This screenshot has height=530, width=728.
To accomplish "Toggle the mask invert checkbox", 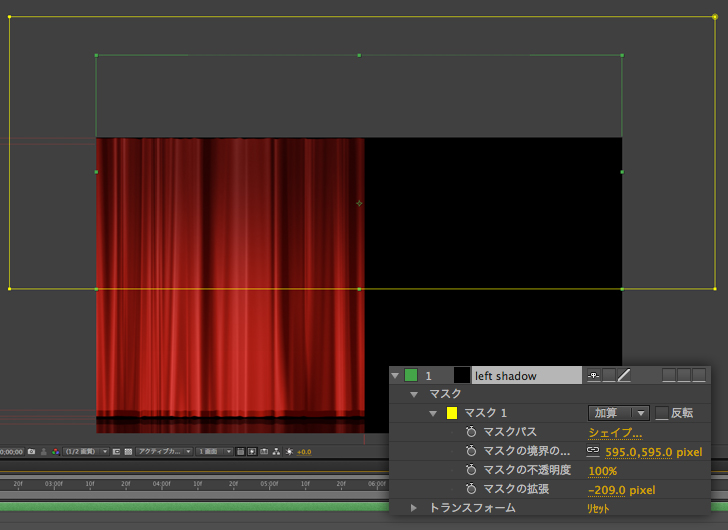I will pos(662,413).
